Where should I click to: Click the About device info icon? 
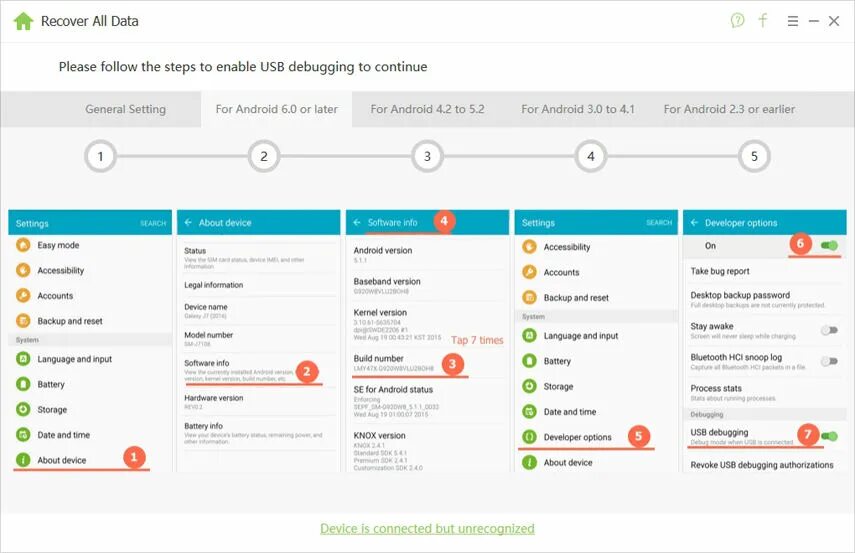(23, 460)
